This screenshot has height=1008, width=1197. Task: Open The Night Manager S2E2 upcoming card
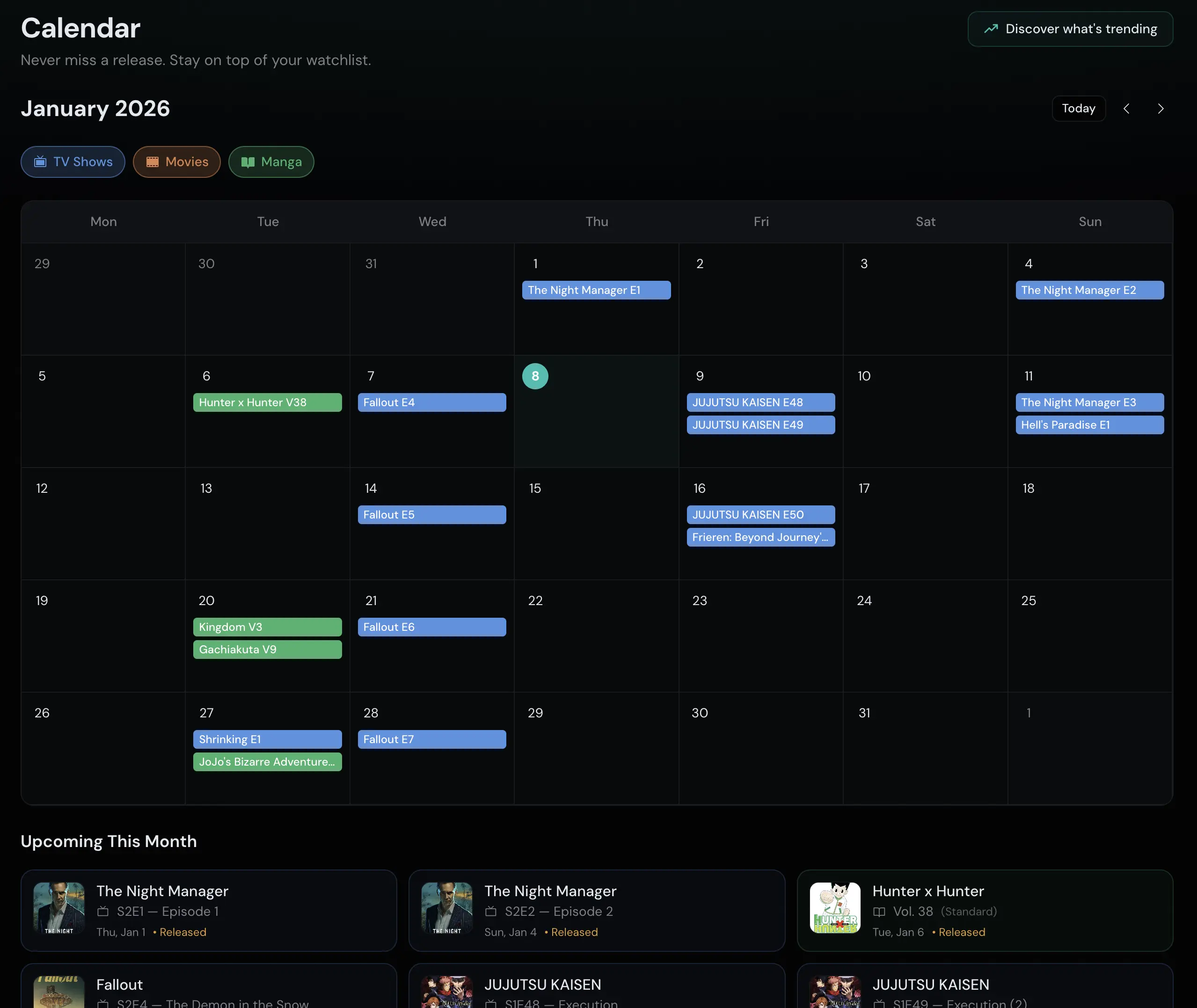tap(597, 910)
